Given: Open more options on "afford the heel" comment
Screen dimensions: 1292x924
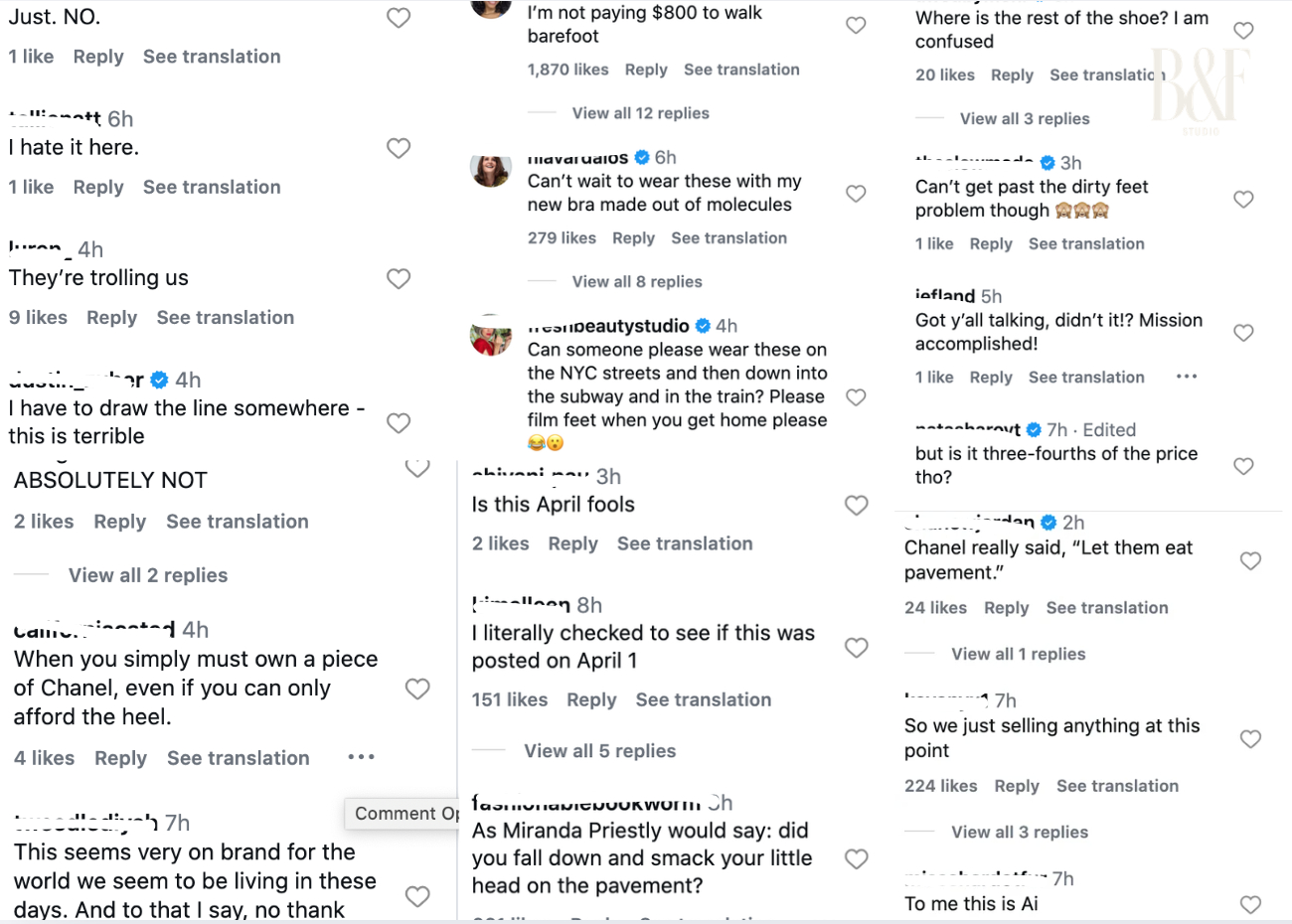Looking at the screenshot, I should tap(362, 757).
